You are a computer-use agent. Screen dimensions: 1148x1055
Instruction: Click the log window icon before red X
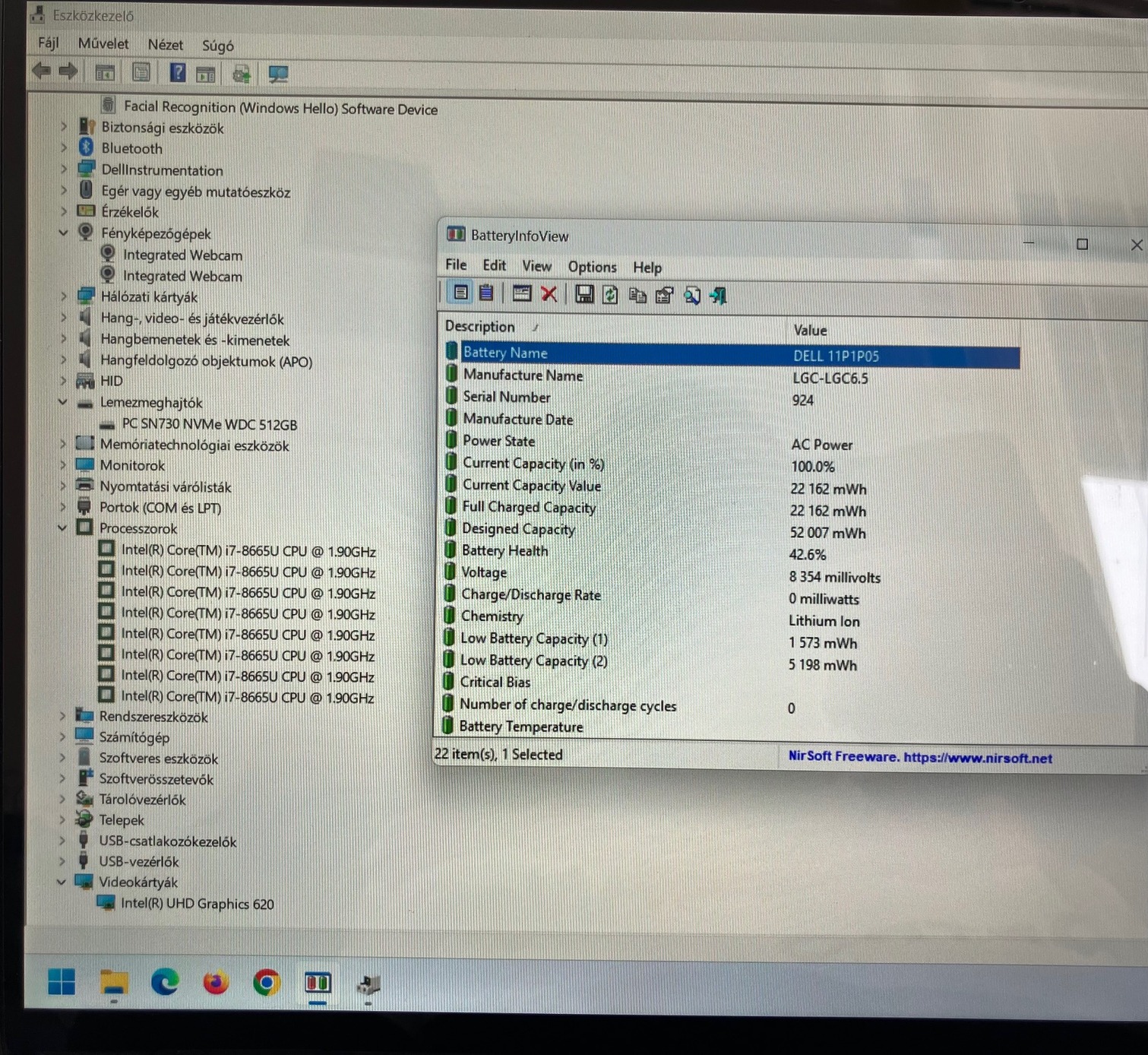[521, 293]
